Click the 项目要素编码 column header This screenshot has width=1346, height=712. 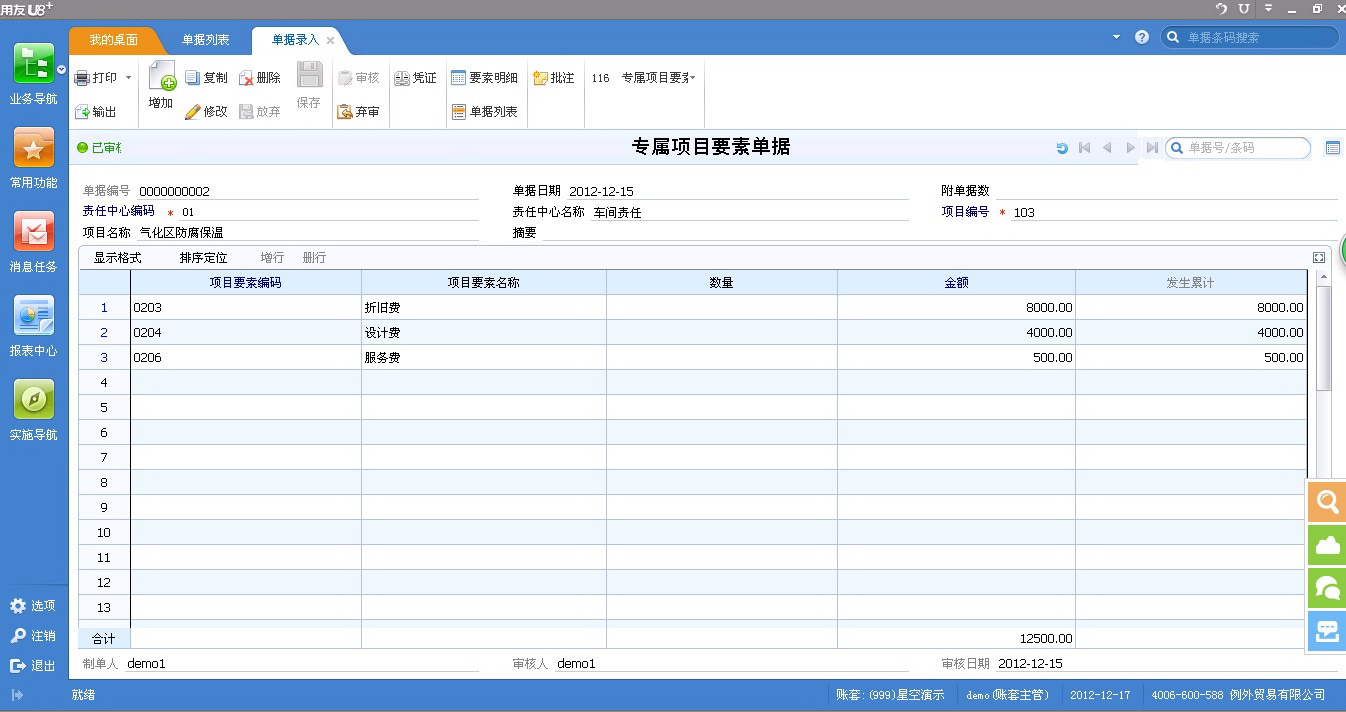(246, 283)
